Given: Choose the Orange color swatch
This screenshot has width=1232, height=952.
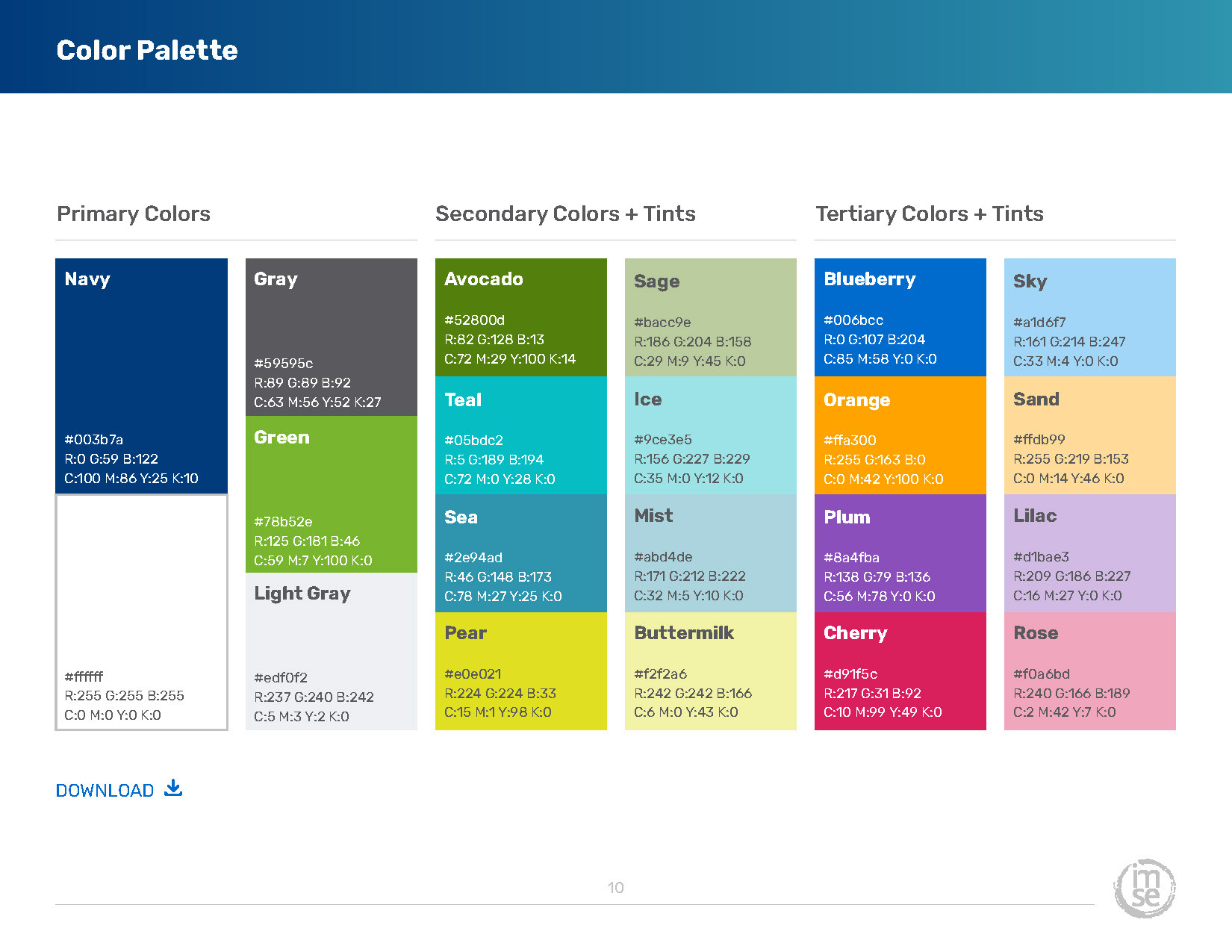Looking at the screenshot, I should point(900,435).
